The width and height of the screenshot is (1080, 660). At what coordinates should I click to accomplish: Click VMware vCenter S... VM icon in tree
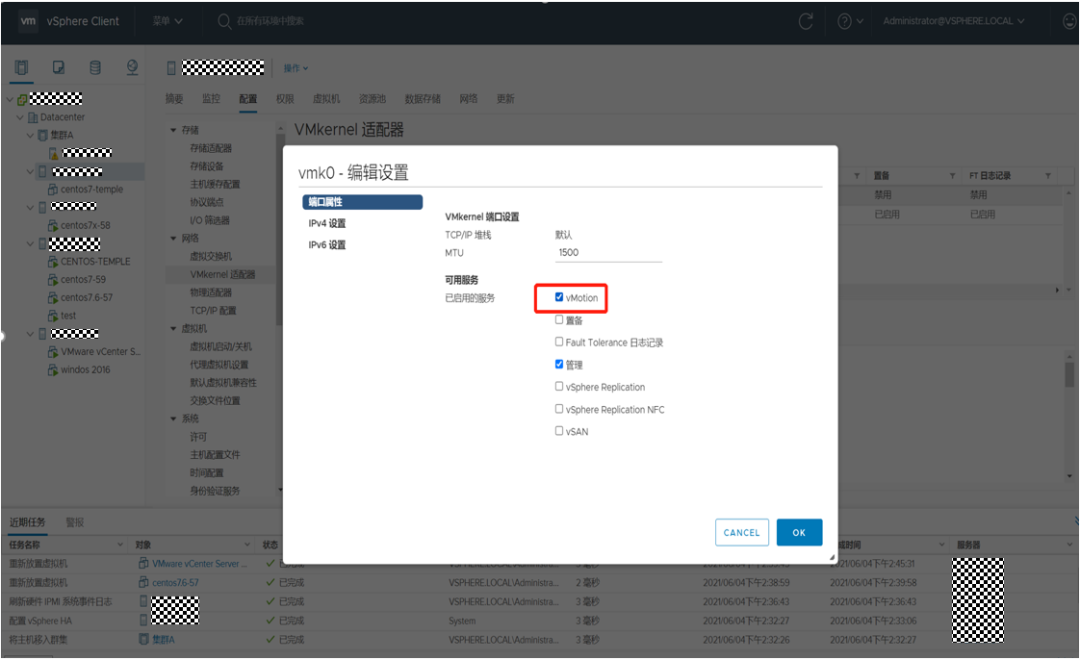pos(52,352)
